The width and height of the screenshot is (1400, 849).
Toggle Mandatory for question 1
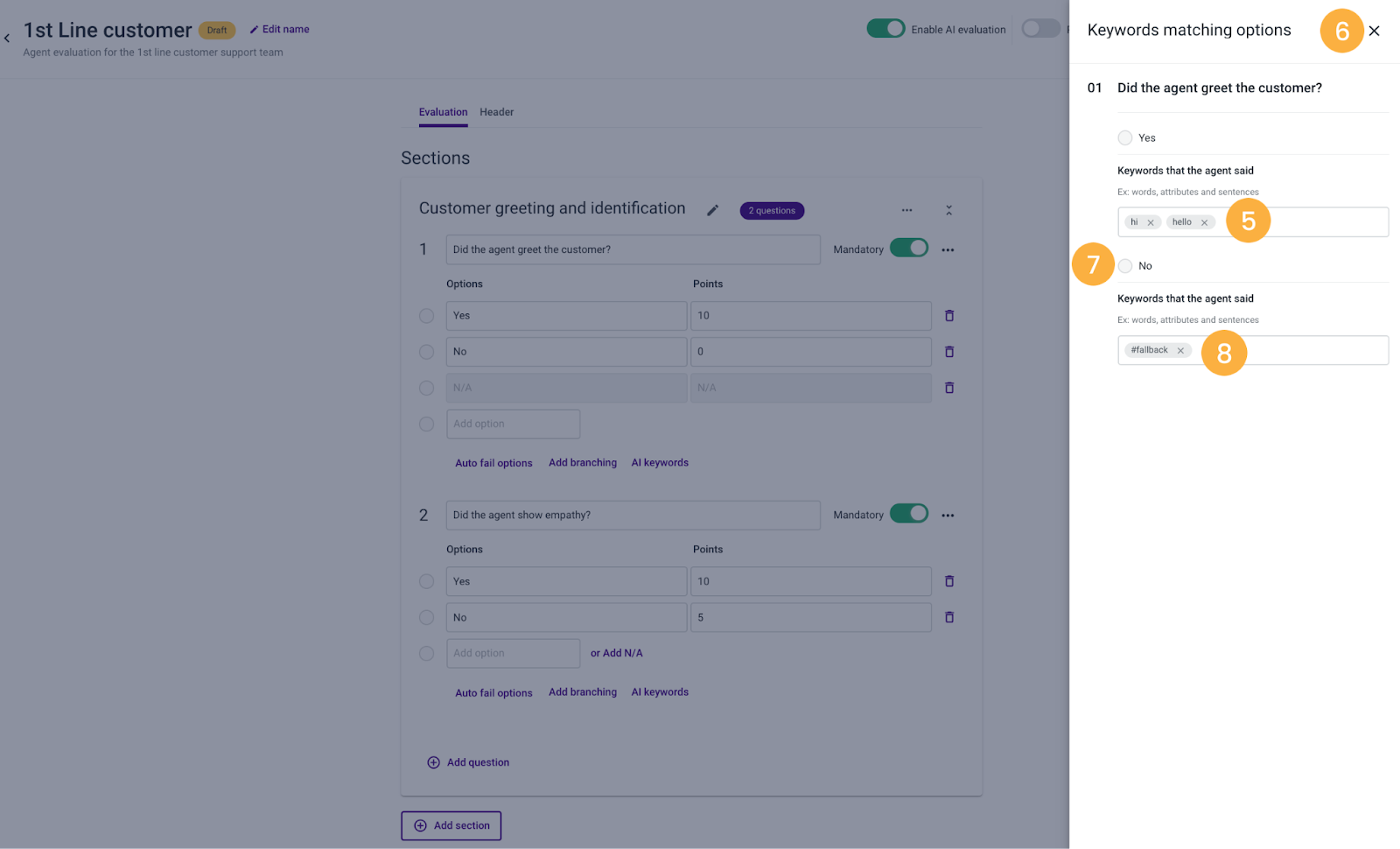click(909, 249)
